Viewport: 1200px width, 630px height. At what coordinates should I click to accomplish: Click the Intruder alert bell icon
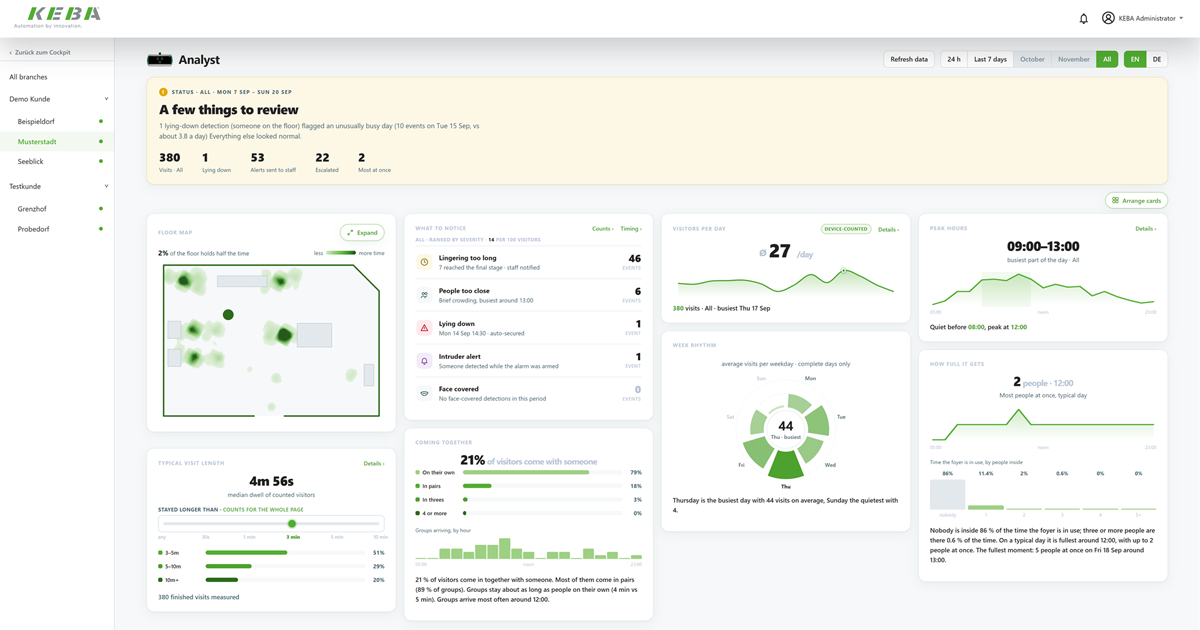pos(424,360)
